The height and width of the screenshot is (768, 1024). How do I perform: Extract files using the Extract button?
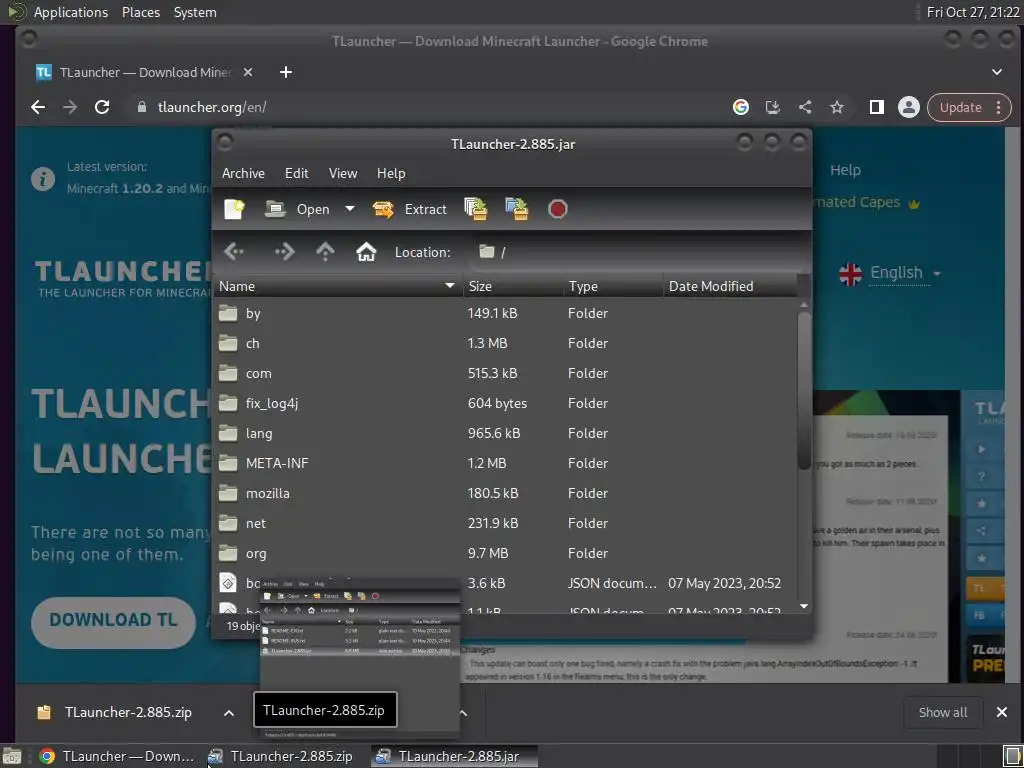pos(409,209)
